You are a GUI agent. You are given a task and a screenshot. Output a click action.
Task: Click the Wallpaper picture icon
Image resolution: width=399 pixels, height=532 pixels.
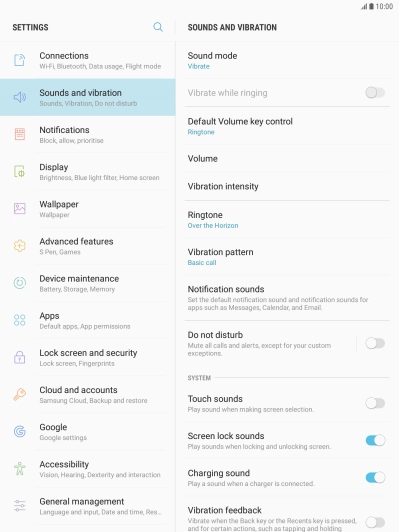point(20,208)
